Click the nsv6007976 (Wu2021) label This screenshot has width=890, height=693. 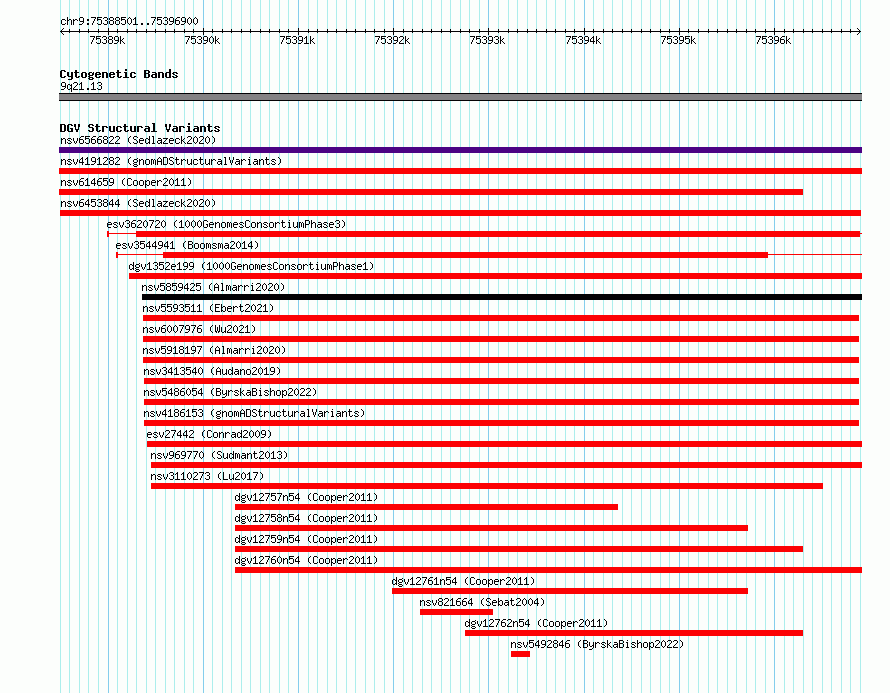coord(199,329)
